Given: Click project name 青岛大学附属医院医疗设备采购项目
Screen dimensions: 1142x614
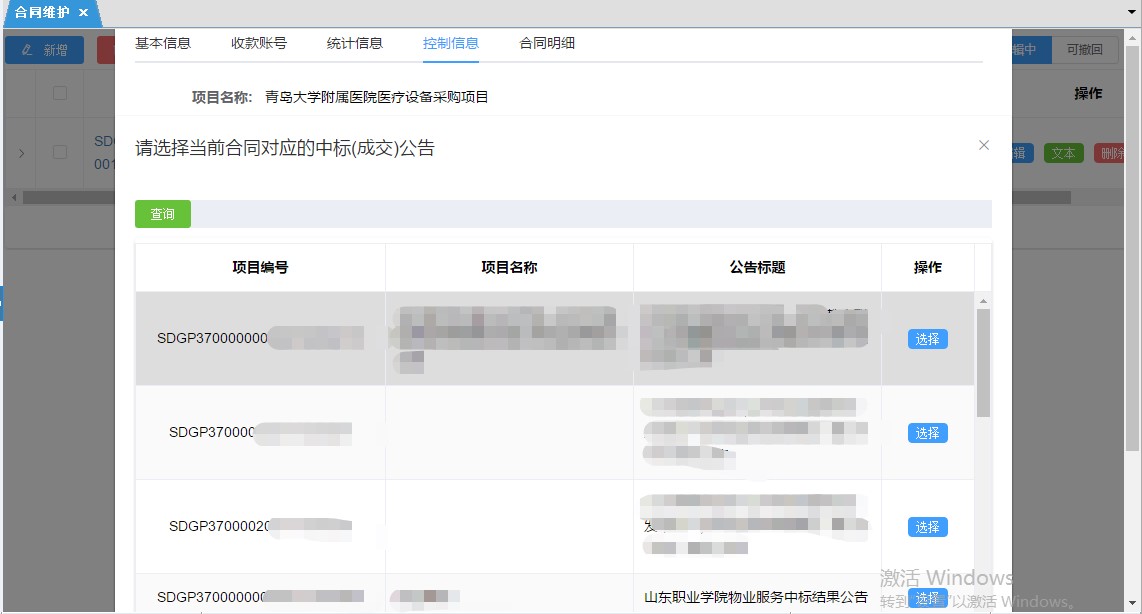Looking at the screenshot, I should pyautogui.click(x=377, y=97).
